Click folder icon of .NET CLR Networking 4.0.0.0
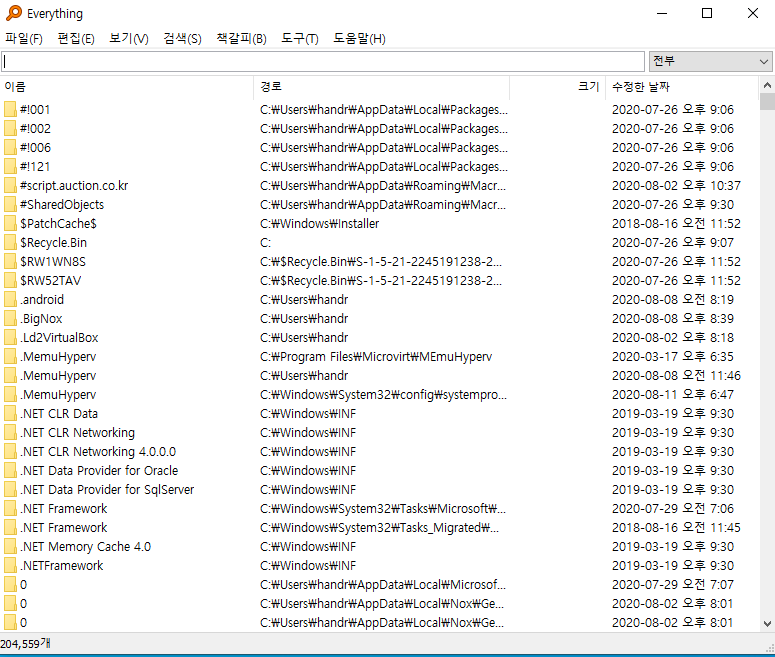This screenshot has width=775, height=657. (x=10, y=452)
